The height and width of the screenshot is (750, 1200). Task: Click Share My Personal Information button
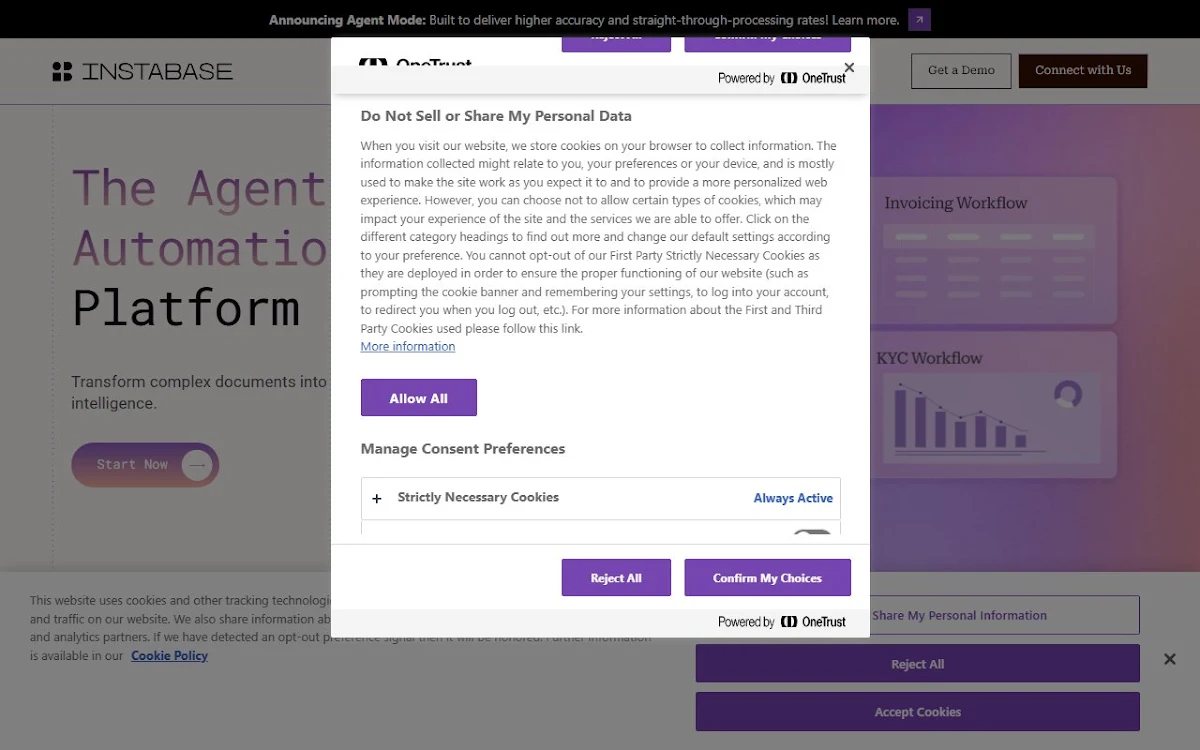[1004, 615]
